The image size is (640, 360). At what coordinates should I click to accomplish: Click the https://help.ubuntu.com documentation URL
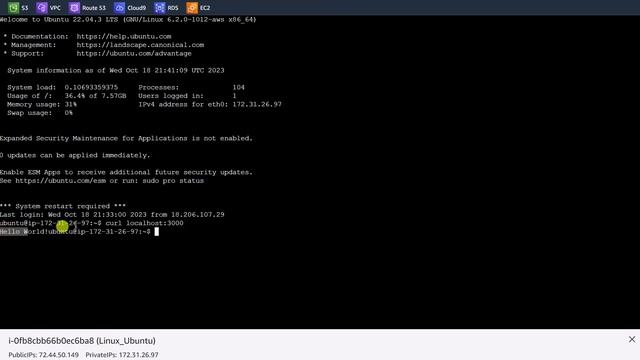click(124, 36)
